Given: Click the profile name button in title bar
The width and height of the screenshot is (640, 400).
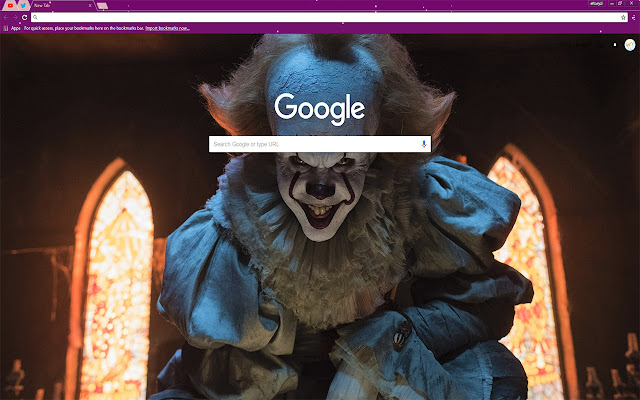Looking at the screenshot, I should point(596,3).
